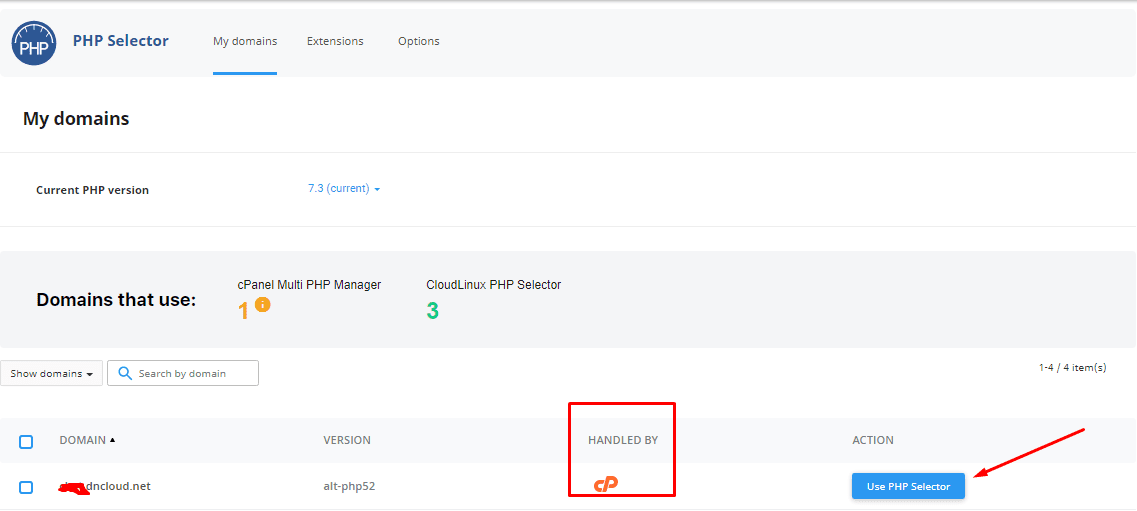Screen dimensions: 1137x511
Task: Click the VERSION column header
Action: (x=347, y=440)
